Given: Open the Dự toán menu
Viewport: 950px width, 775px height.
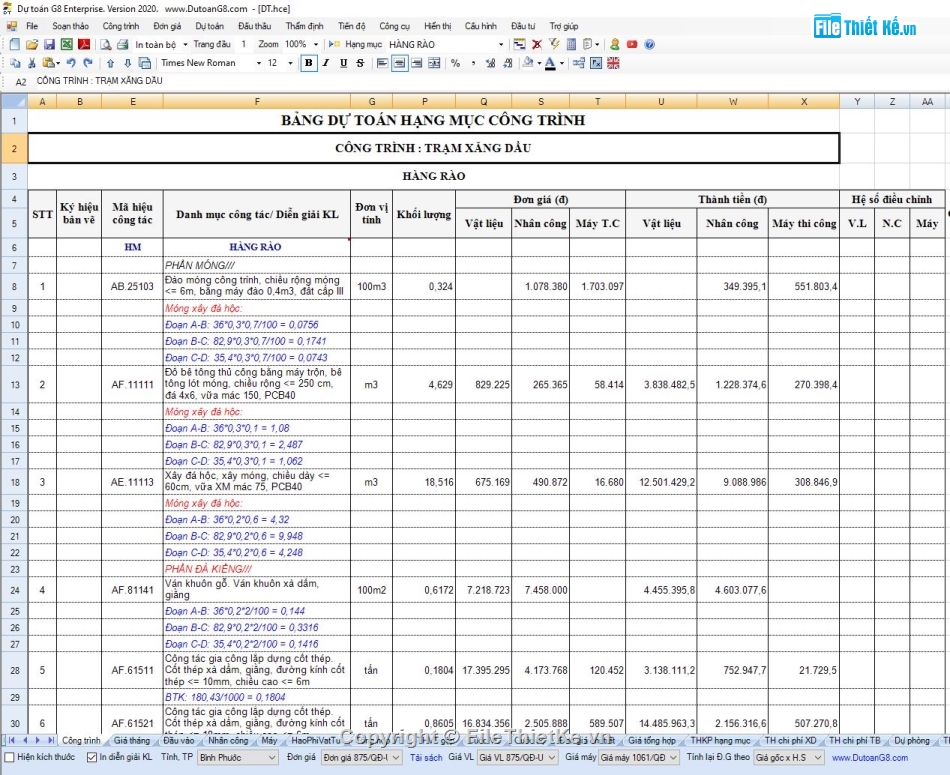Looking at the screenshot, I should [210, 26].
